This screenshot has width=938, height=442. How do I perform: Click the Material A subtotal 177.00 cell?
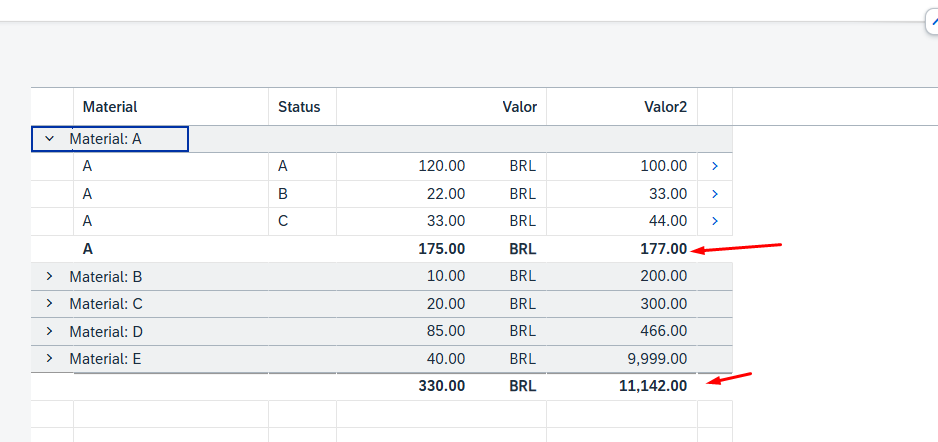(x=663, y=249)
